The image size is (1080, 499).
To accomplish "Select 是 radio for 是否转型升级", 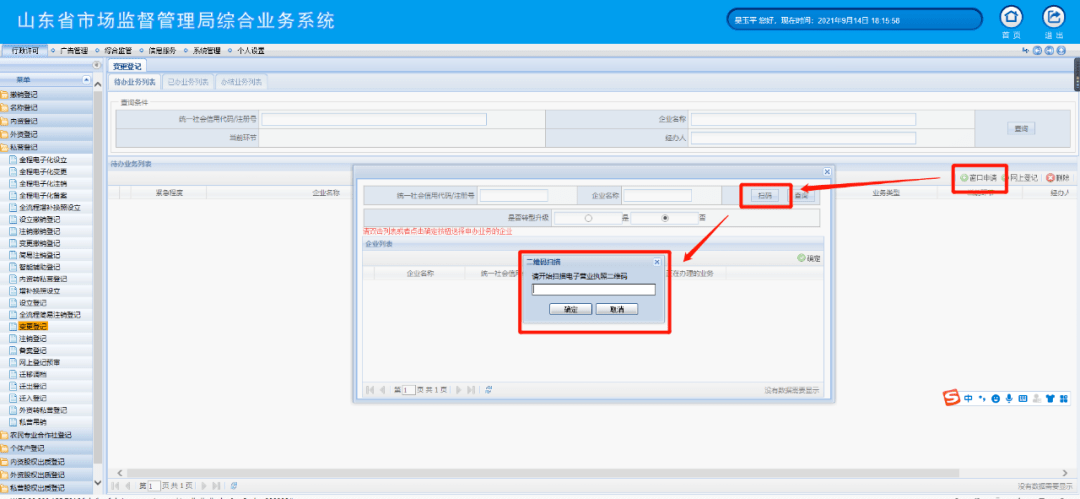I will pos(588,217).
